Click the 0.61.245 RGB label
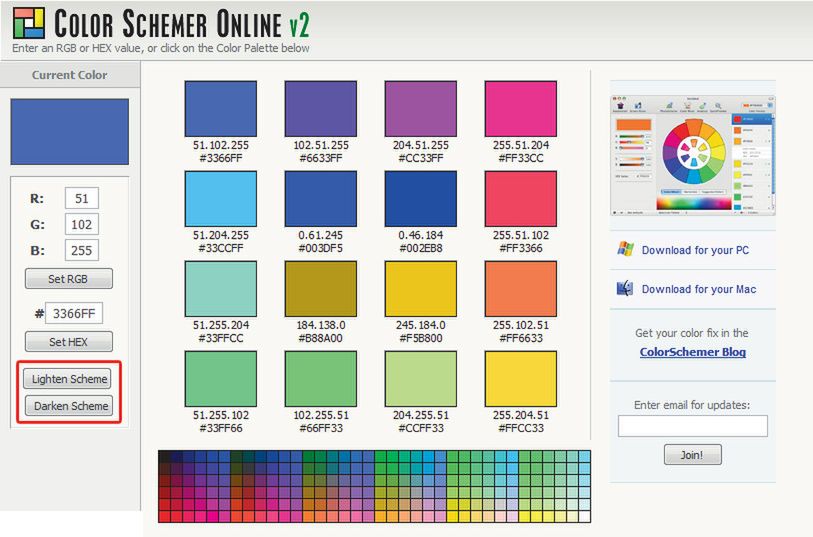The width and height of the screenshot is (813, 537). [x=320, y=235]
